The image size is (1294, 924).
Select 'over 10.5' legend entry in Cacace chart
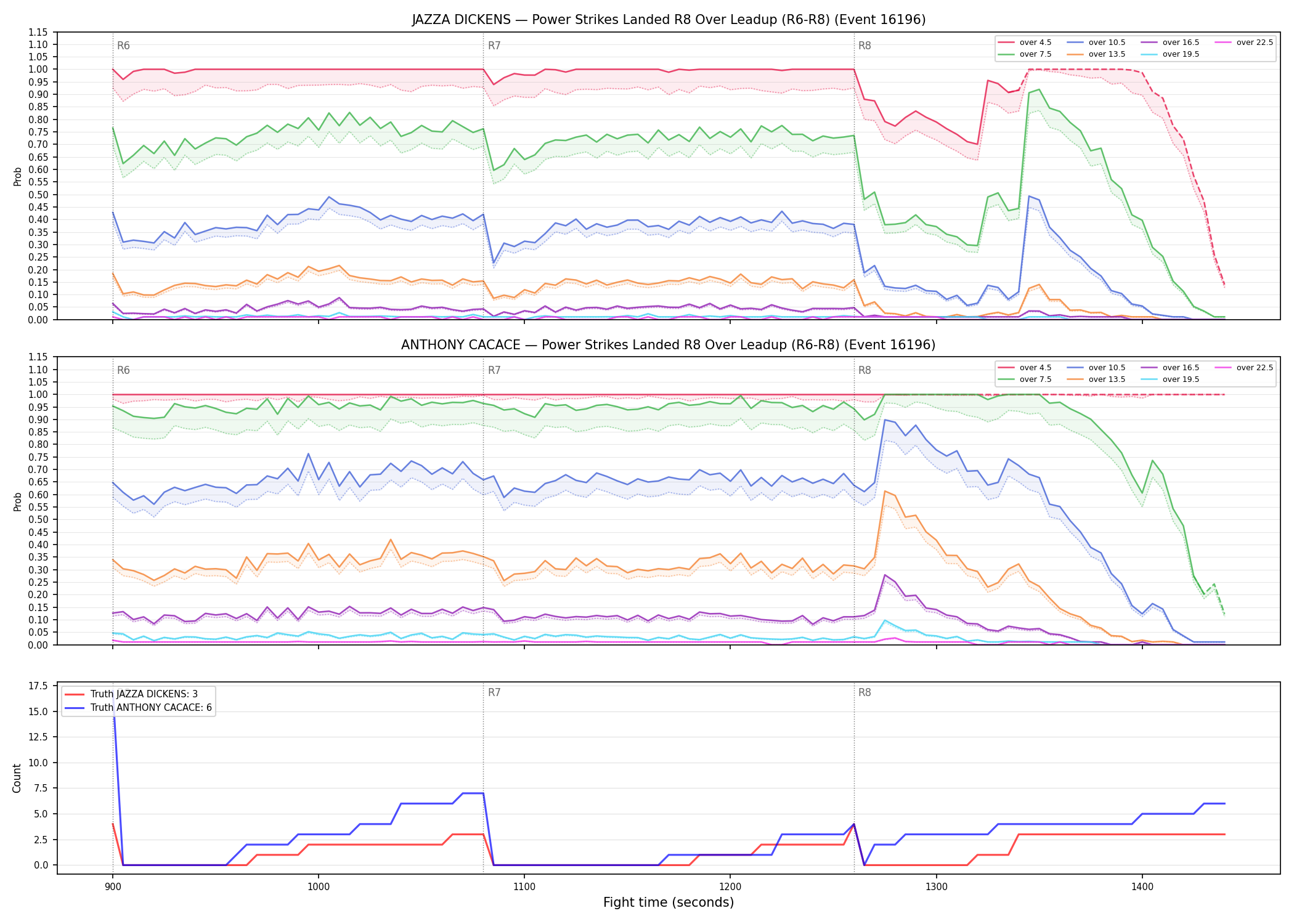point(1096,368)
